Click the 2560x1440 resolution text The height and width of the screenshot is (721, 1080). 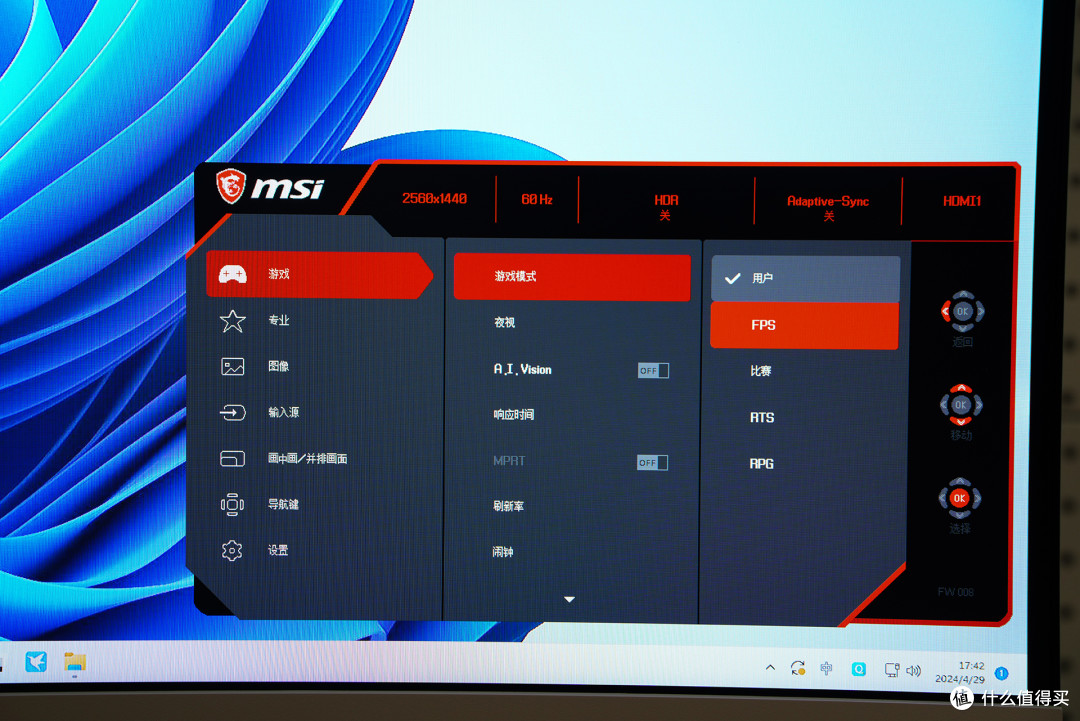click(435, 198)
